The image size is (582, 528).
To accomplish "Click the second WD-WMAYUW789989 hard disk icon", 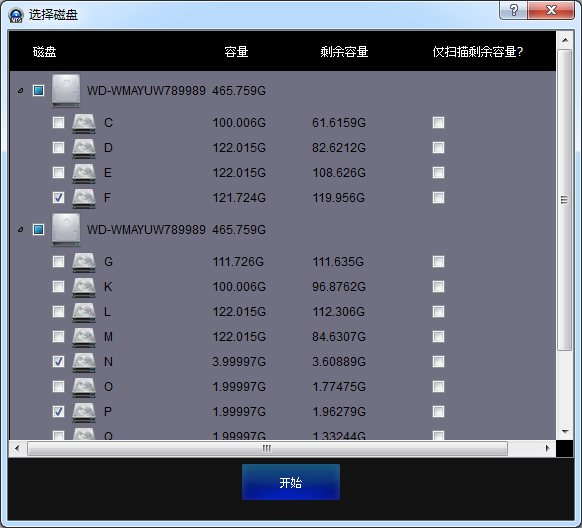I will (66, 230).
